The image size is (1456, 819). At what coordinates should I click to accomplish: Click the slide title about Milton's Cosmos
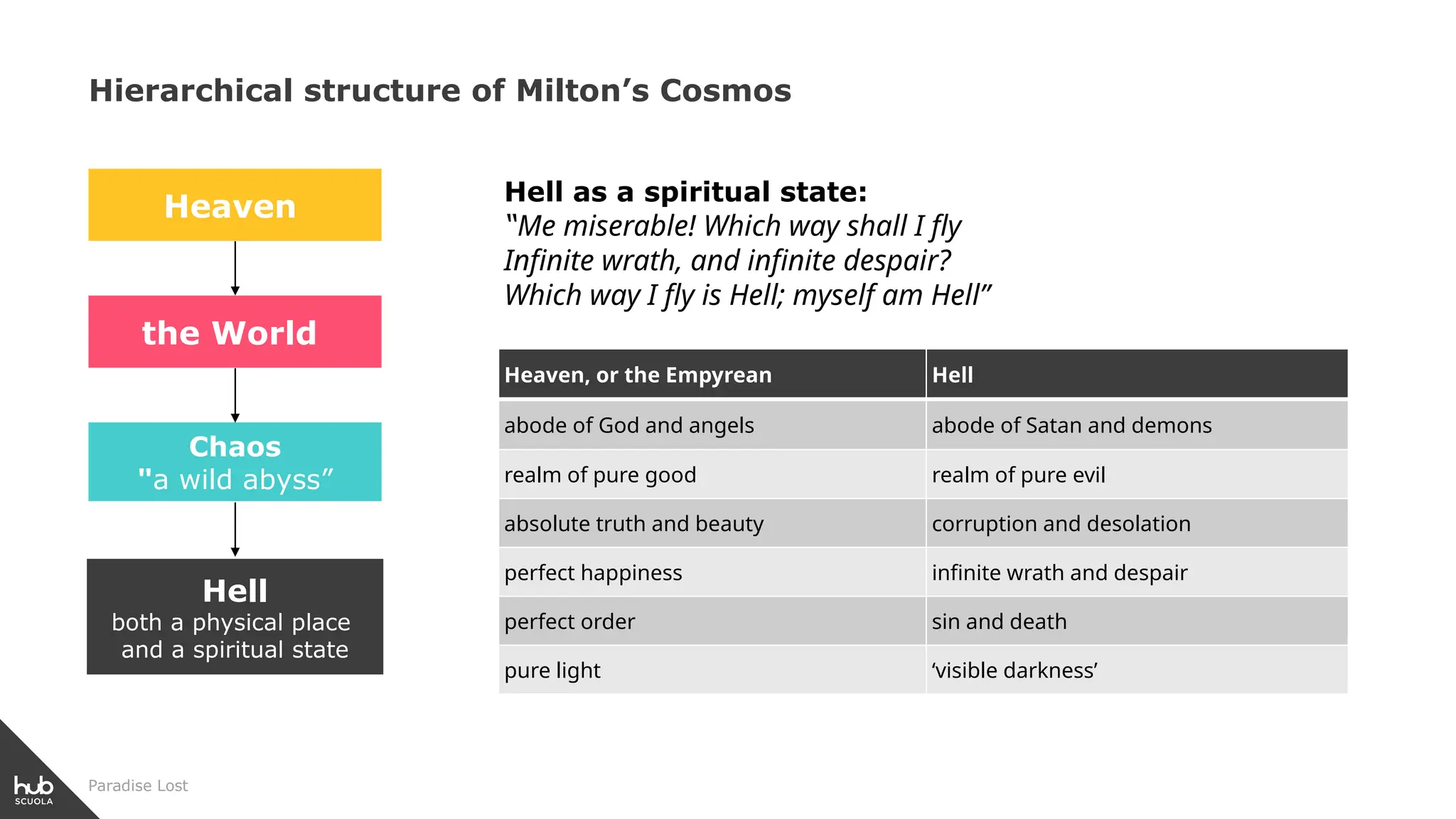coord(440,91)
